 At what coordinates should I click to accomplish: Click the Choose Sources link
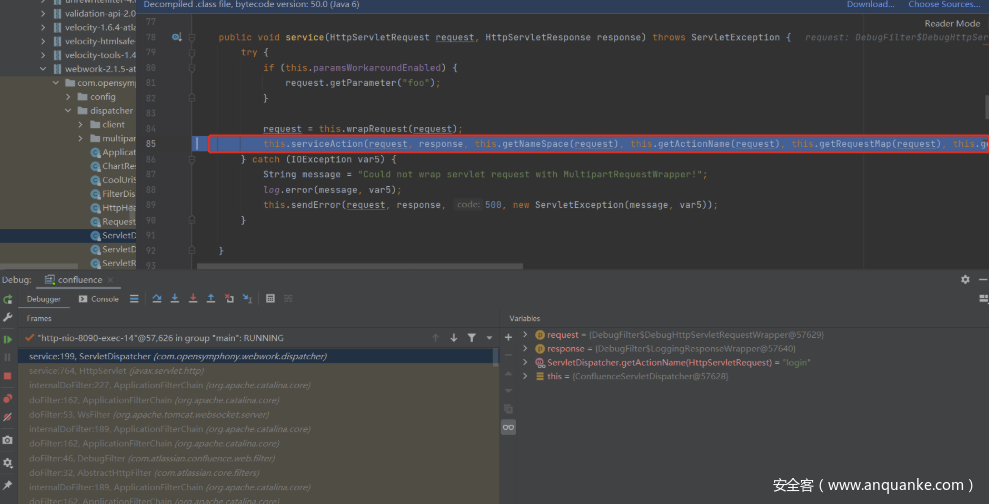tap(943, 5)
